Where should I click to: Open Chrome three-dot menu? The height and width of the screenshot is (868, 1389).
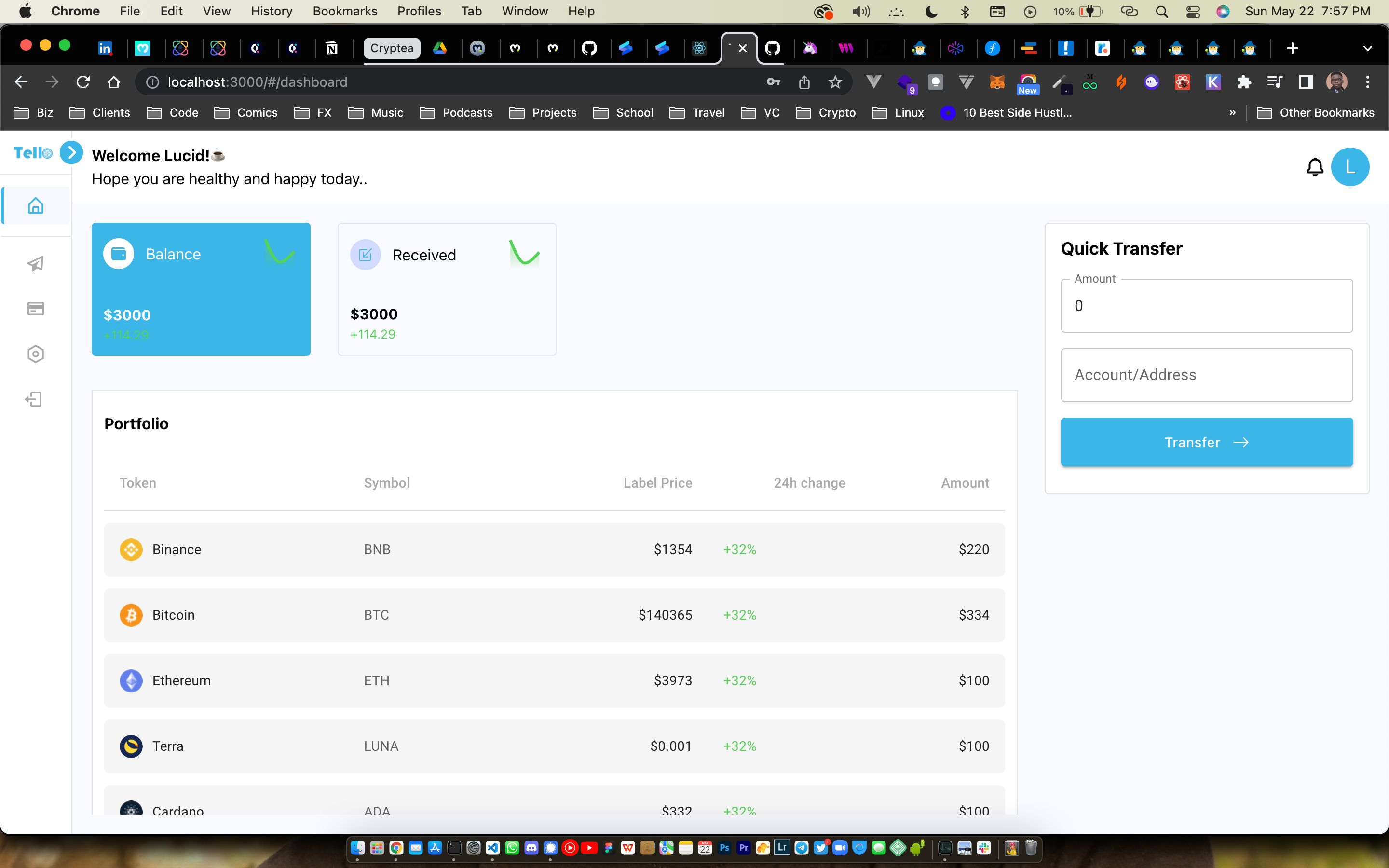[x=1368, y=82]
